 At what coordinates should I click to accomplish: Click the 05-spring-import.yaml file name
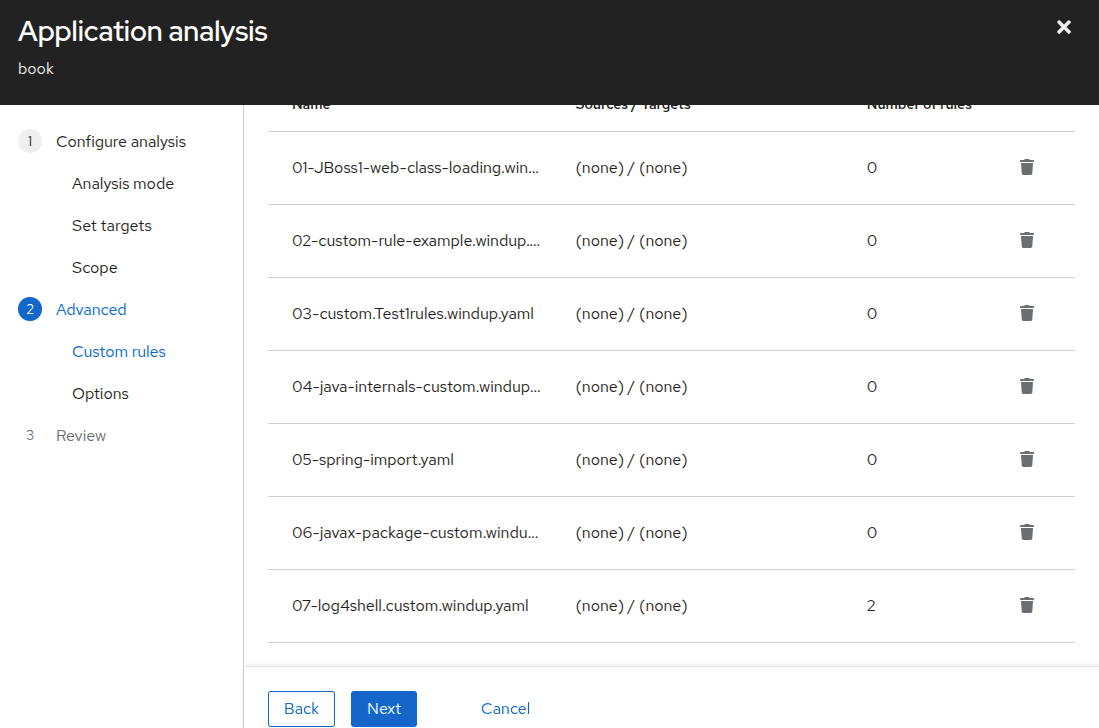373,460
